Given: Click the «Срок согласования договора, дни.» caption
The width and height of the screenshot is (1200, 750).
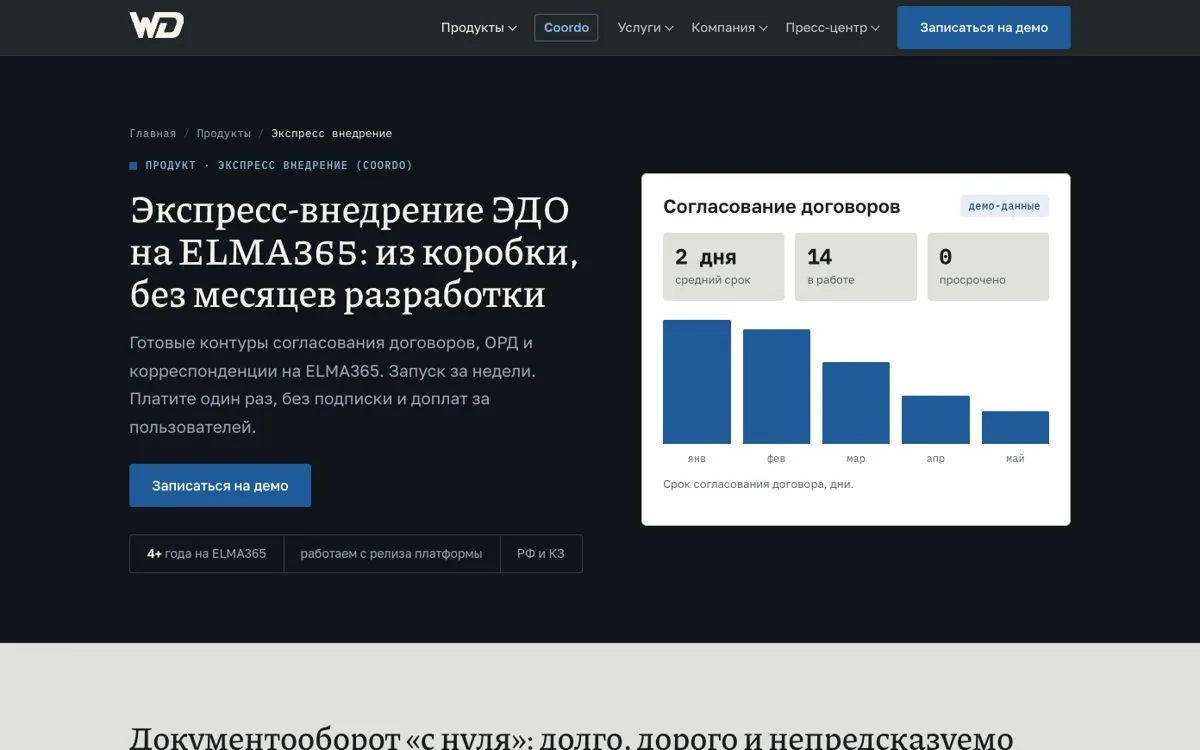Looking at the screenshot, I should [x=758, y=484].
